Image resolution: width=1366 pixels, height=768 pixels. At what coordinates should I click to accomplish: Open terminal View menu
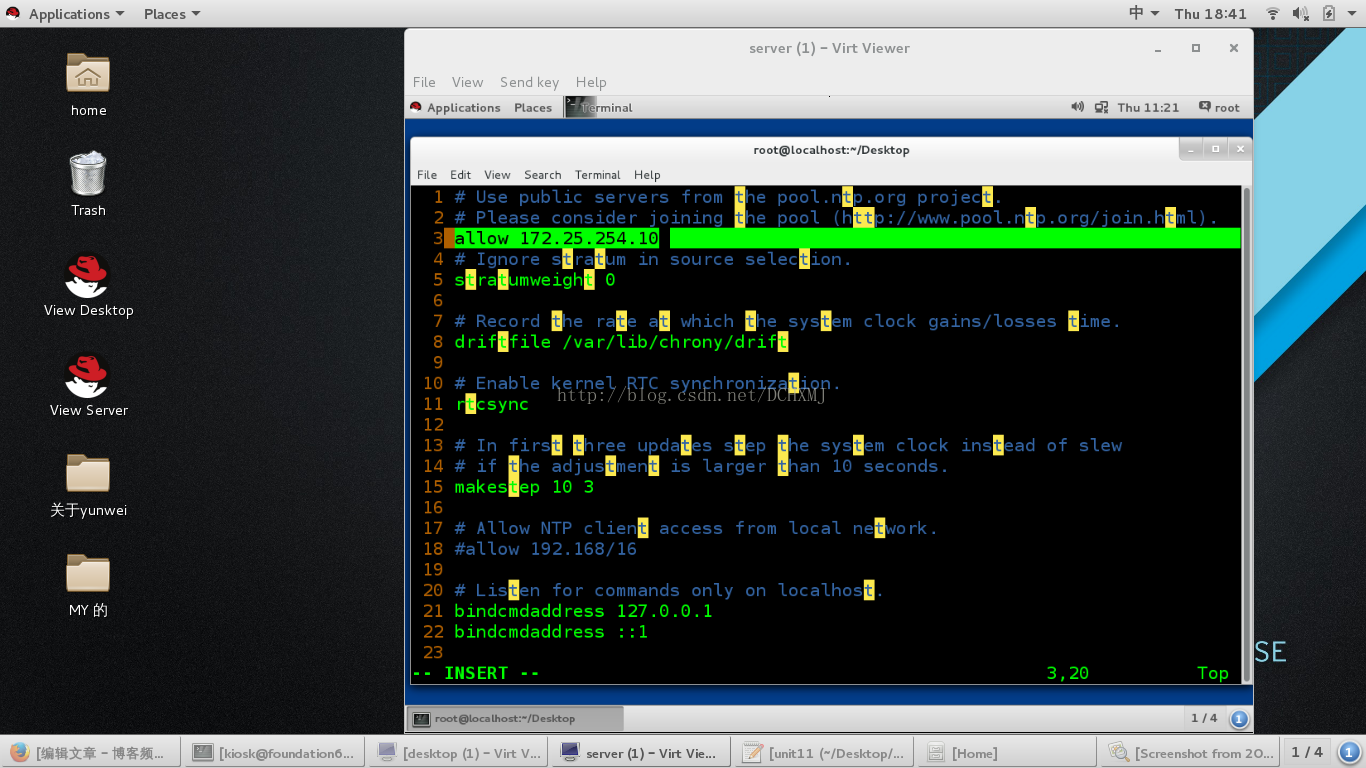coord(497,174)
